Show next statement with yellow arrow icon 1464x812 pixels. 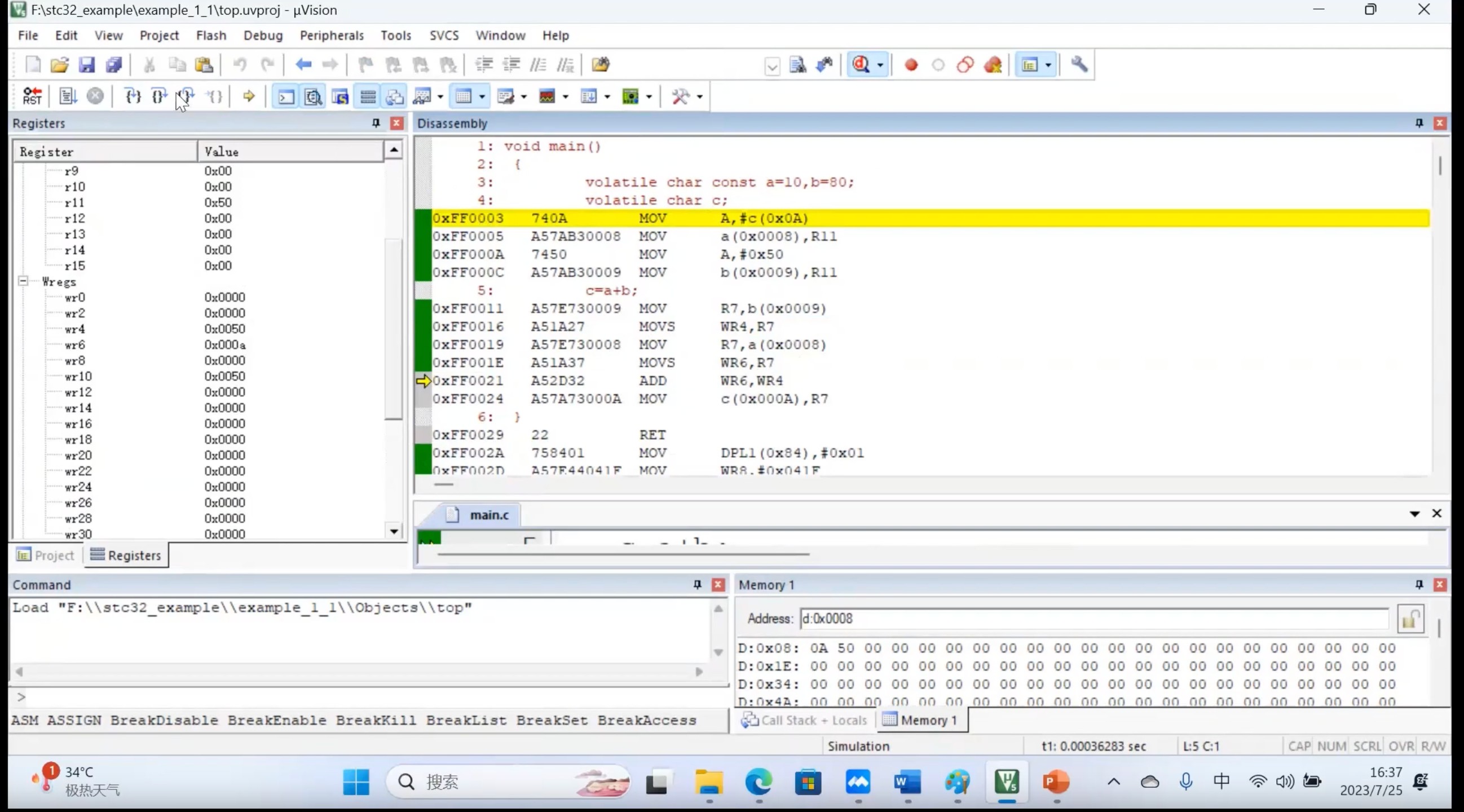tap(248, 96)
